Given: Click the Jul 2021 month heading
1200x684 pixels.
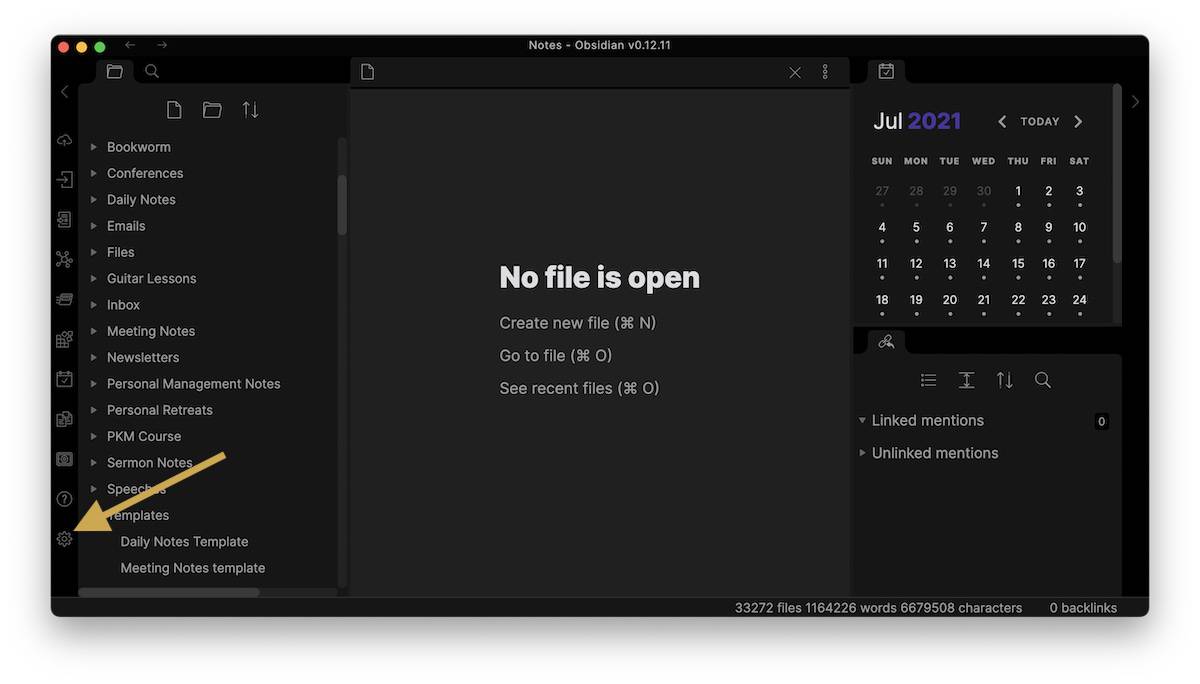Looking at the screenshot, I should [917, 121].
